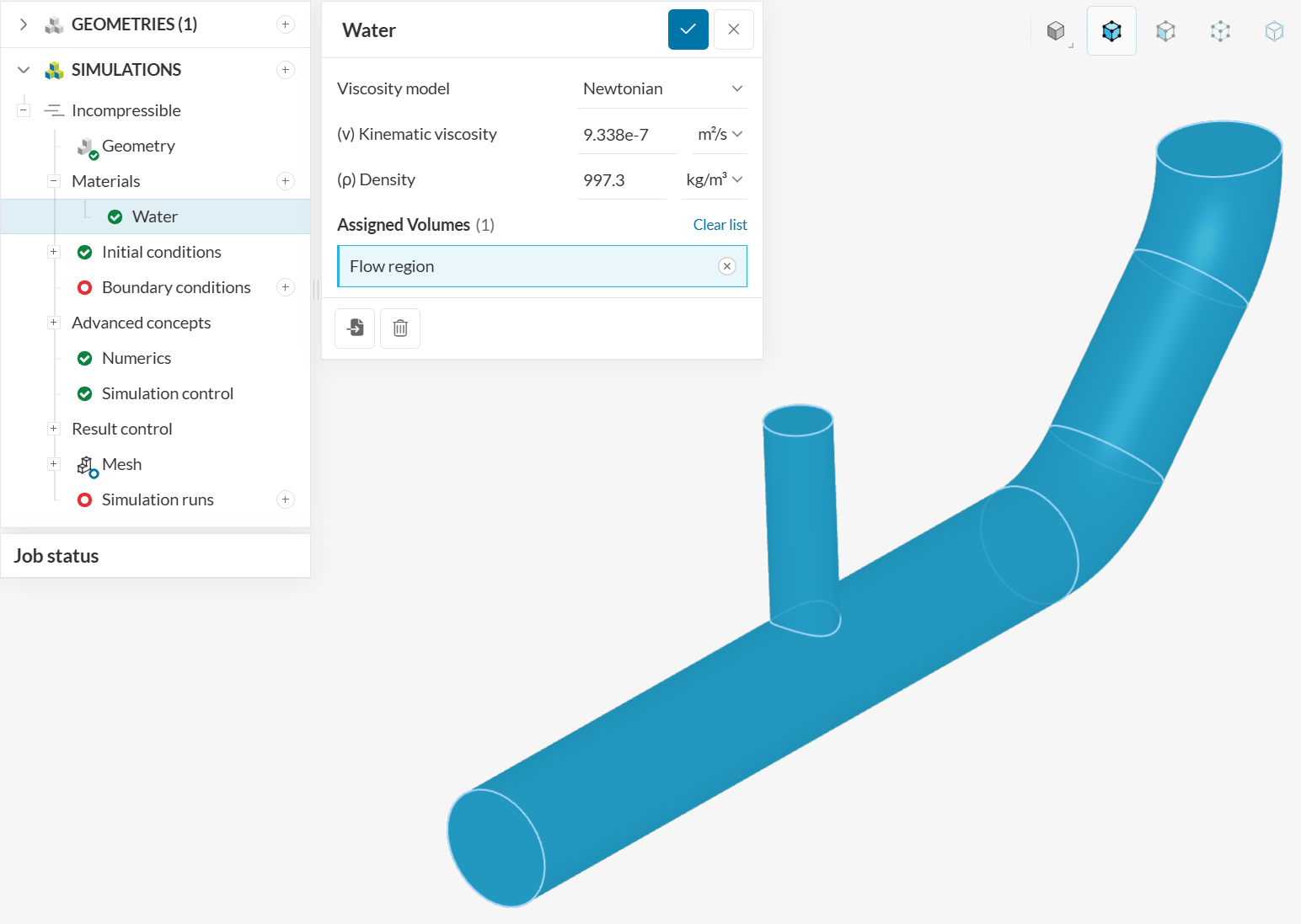The image size is (1301, 924).
Task: Collapse the Materials tree node
Action: pyautogui.click(x=54, y=181)
